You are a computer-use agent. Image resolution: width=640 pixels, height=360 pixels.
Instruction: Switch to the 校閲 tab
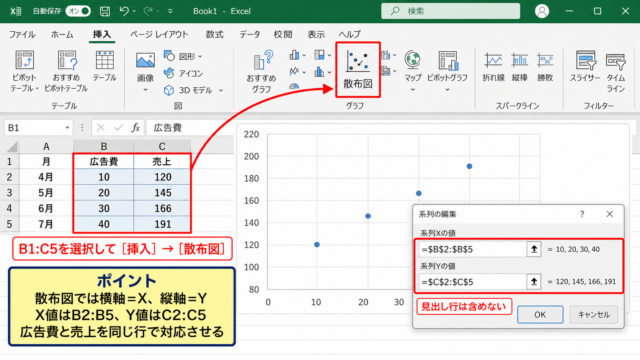(282, 34)
